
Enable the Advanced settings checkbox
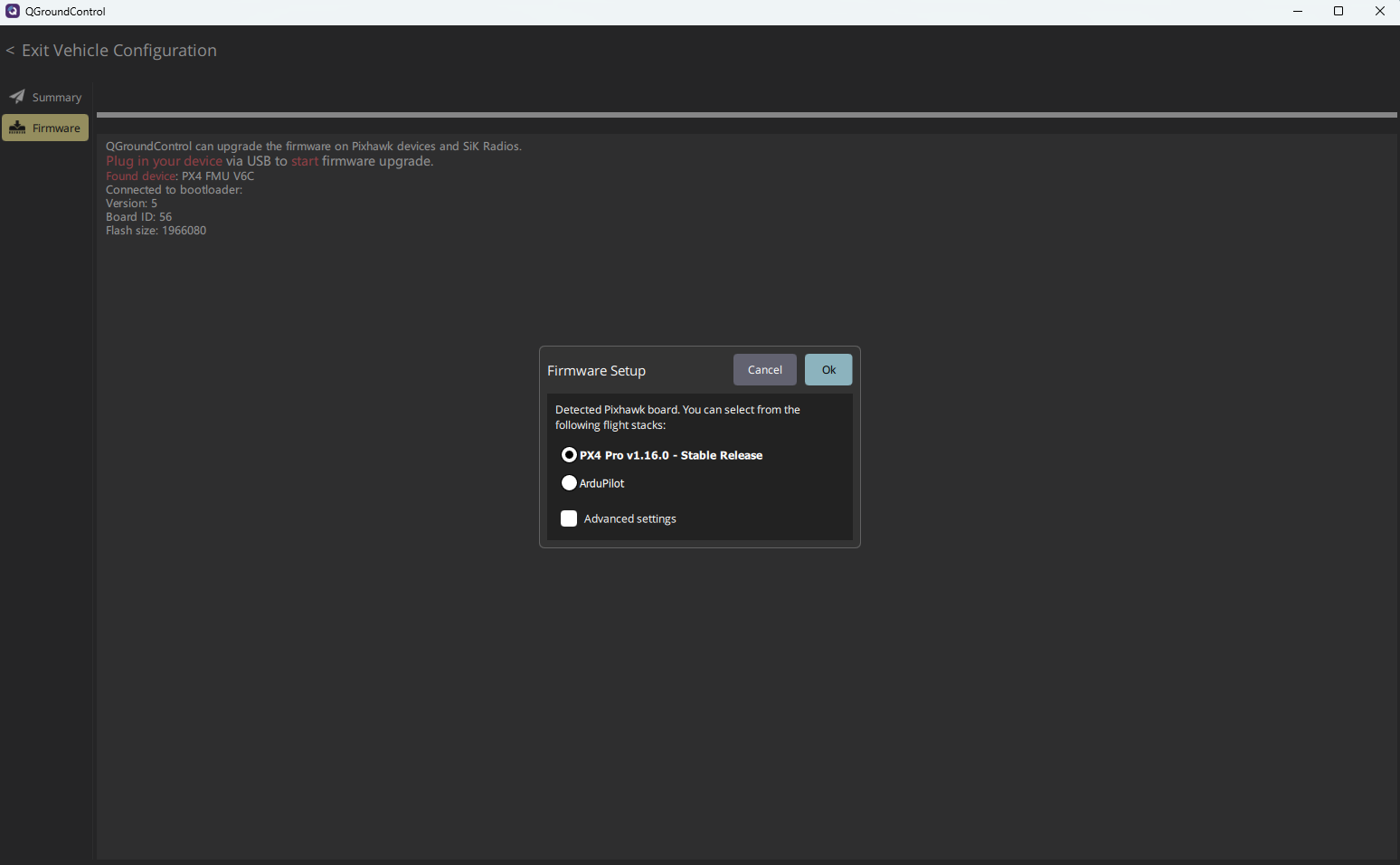click(x=569, y=518)
